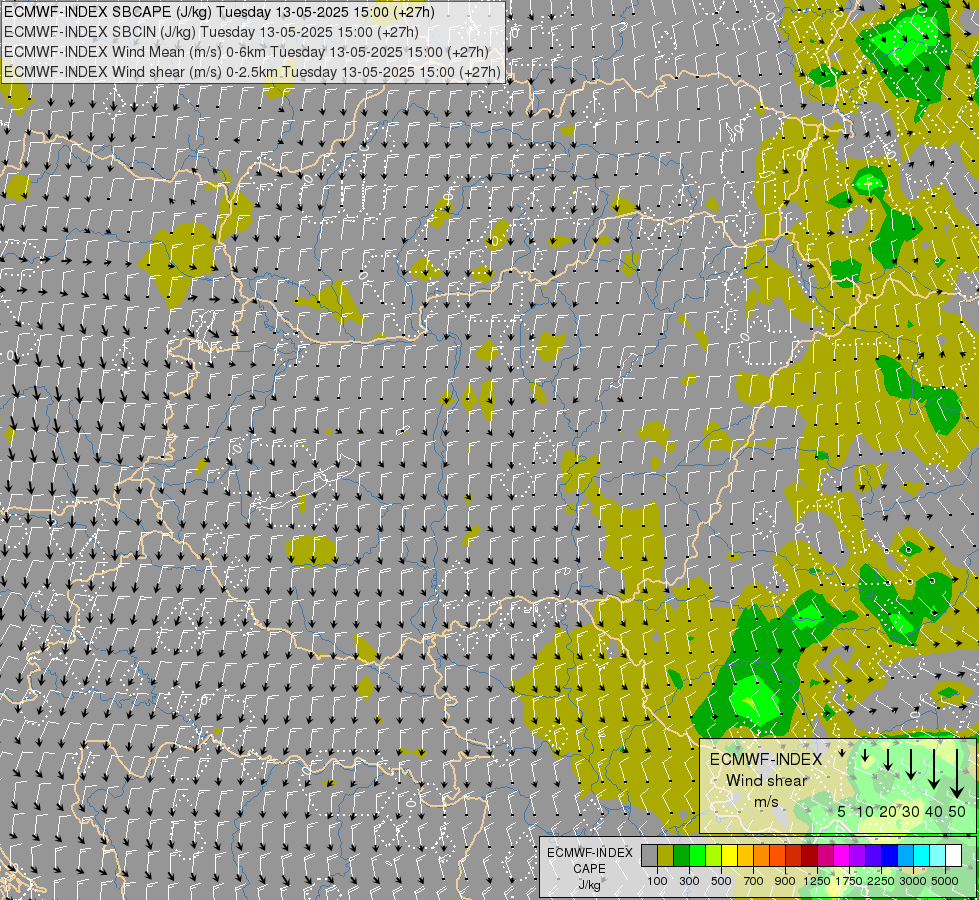Click the 10 m/s wind shear arrow sample

pyautogui.click(x=865, y=756)
